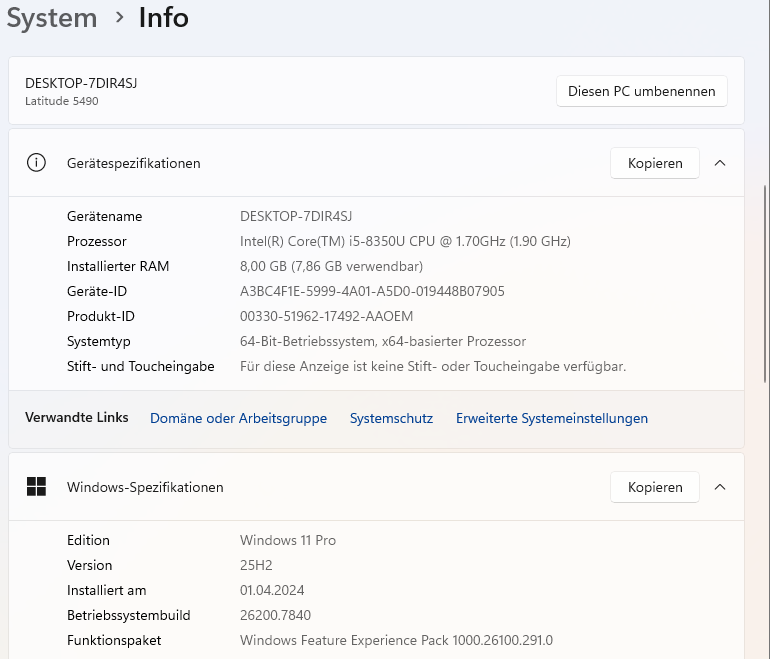The image size is (770, 659).
Task: Click the Prozessor label
Action: 97,241
